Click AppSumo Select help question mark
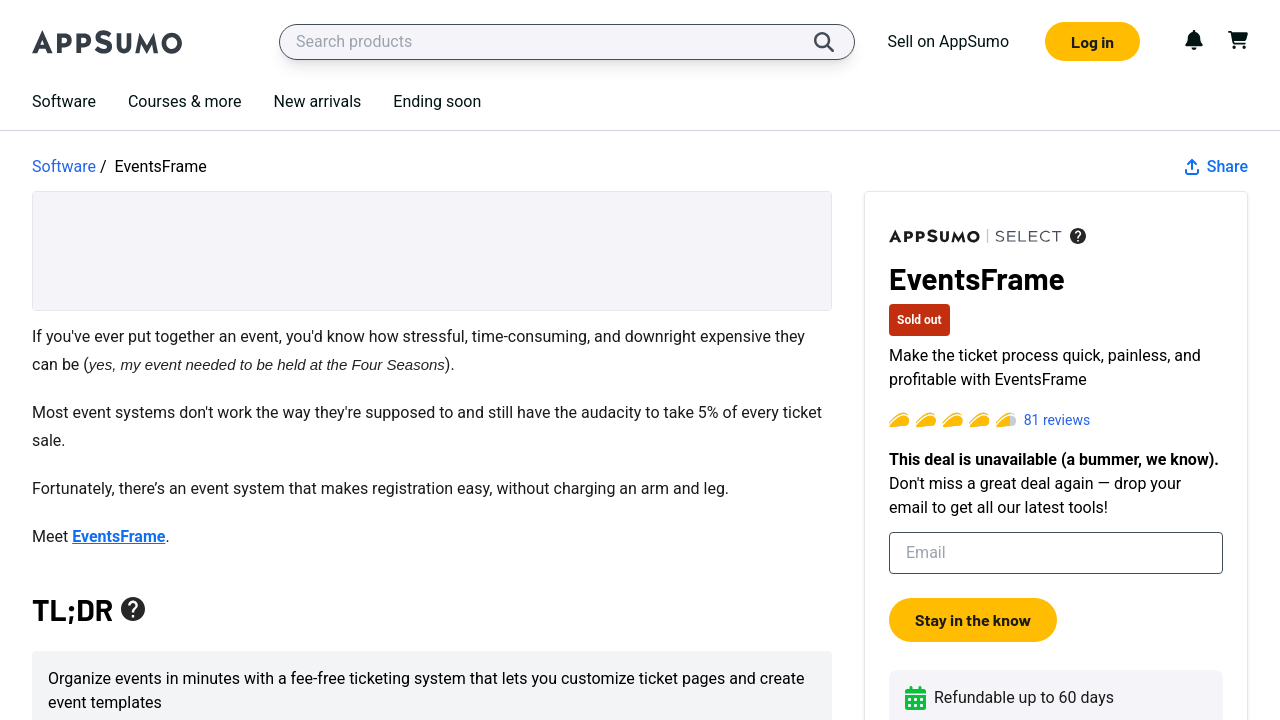The image size is (1280, 720). 1078,236
